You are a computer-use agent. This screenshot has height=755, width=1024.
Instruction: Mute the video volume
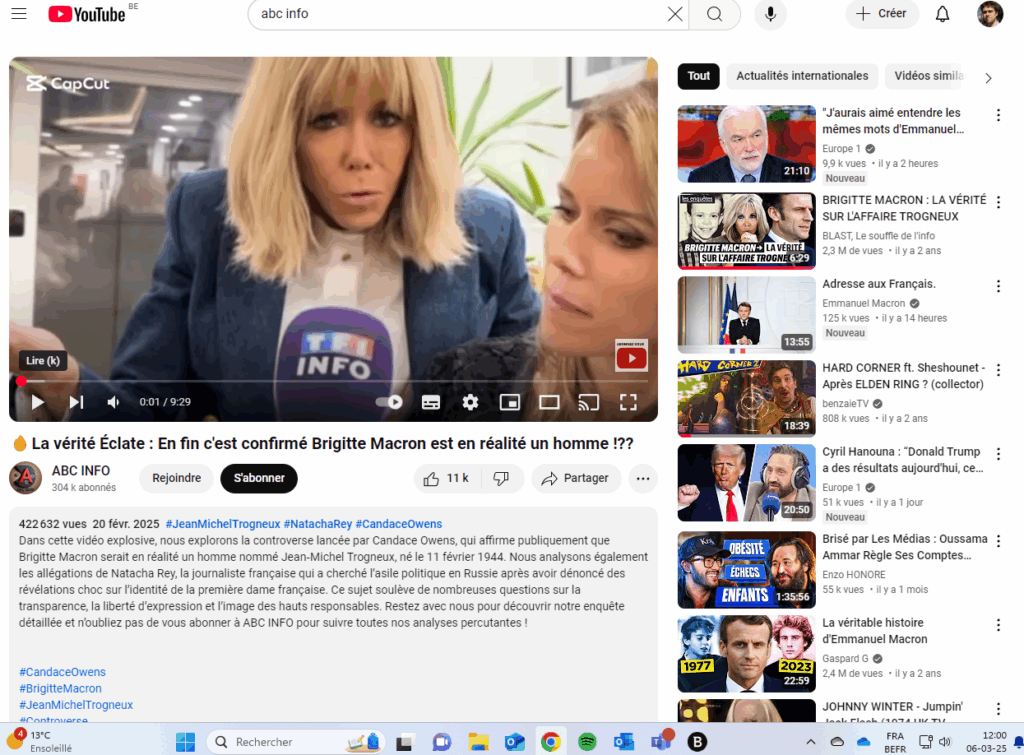[x=113, y=402]
